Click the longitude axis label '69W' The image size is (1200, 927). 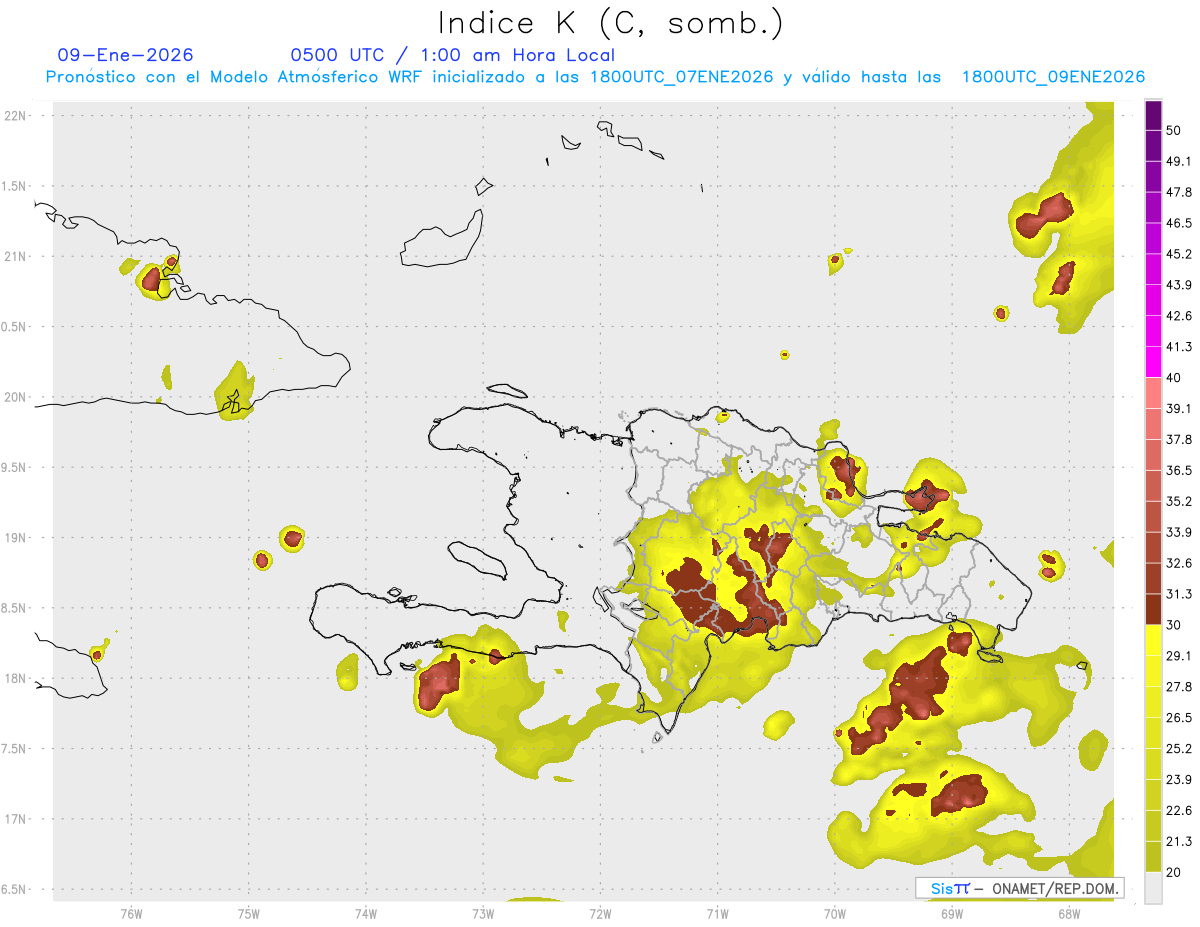pos(951,914)
